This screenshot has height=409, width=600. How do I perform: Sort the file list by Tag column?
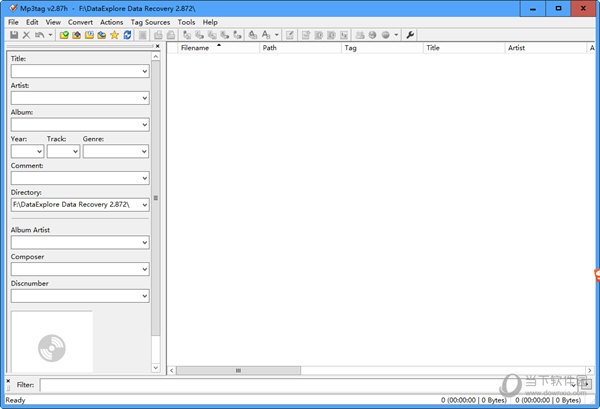382,48
